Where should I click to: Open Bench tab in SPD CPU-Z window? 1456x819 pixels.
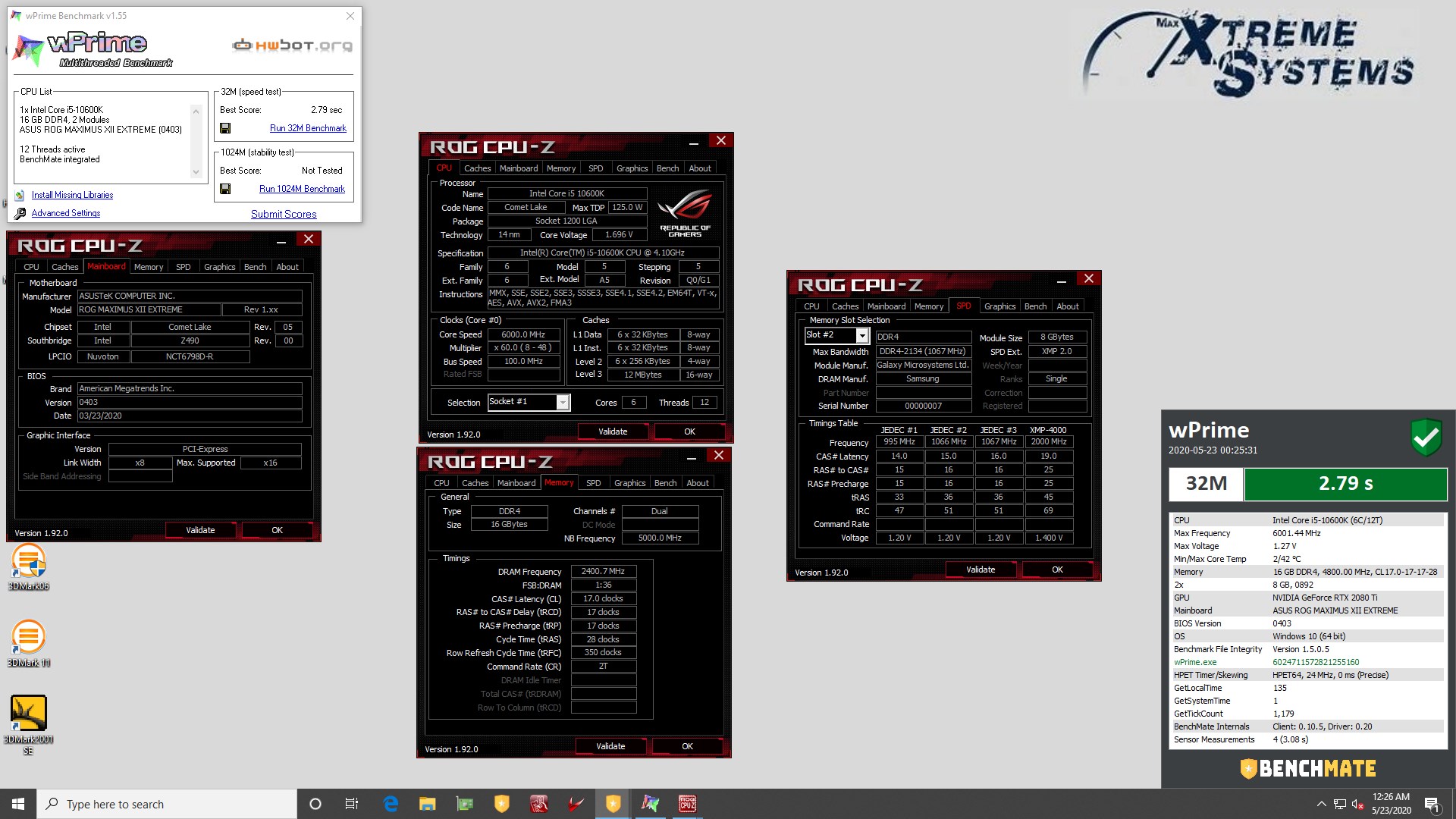pyautogui.click(x=1035, y=306)
